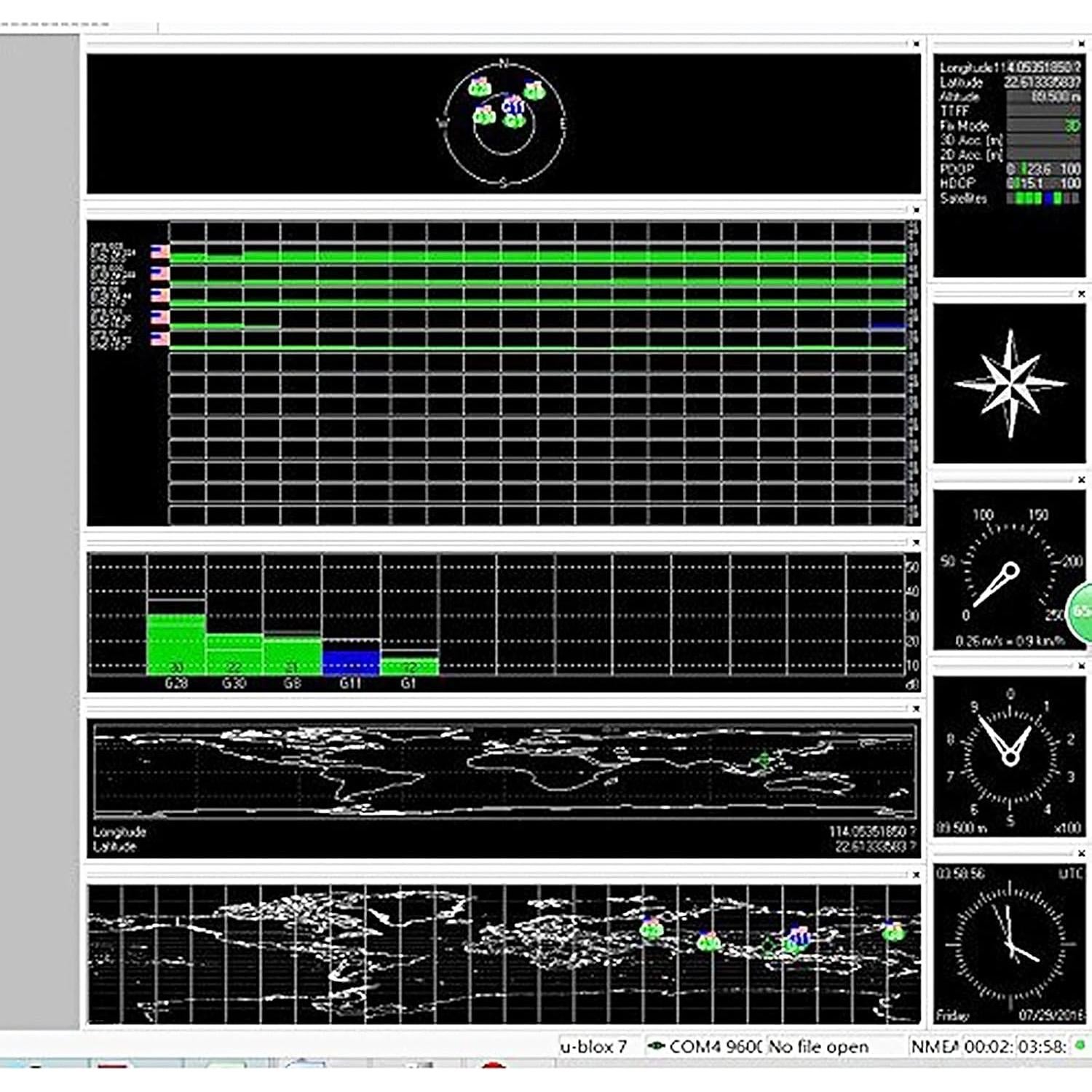Click the altimeter dial gauge
1092x1092 pixels.
click(x=1010, y=757)
